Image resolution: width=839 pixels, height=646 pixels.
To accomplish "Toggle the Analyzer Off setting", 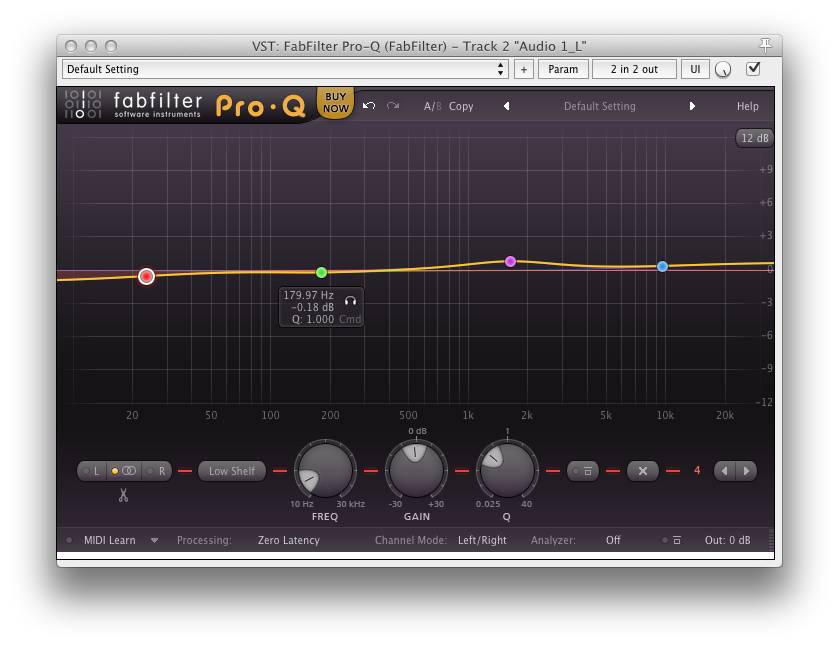I will 613,540.
